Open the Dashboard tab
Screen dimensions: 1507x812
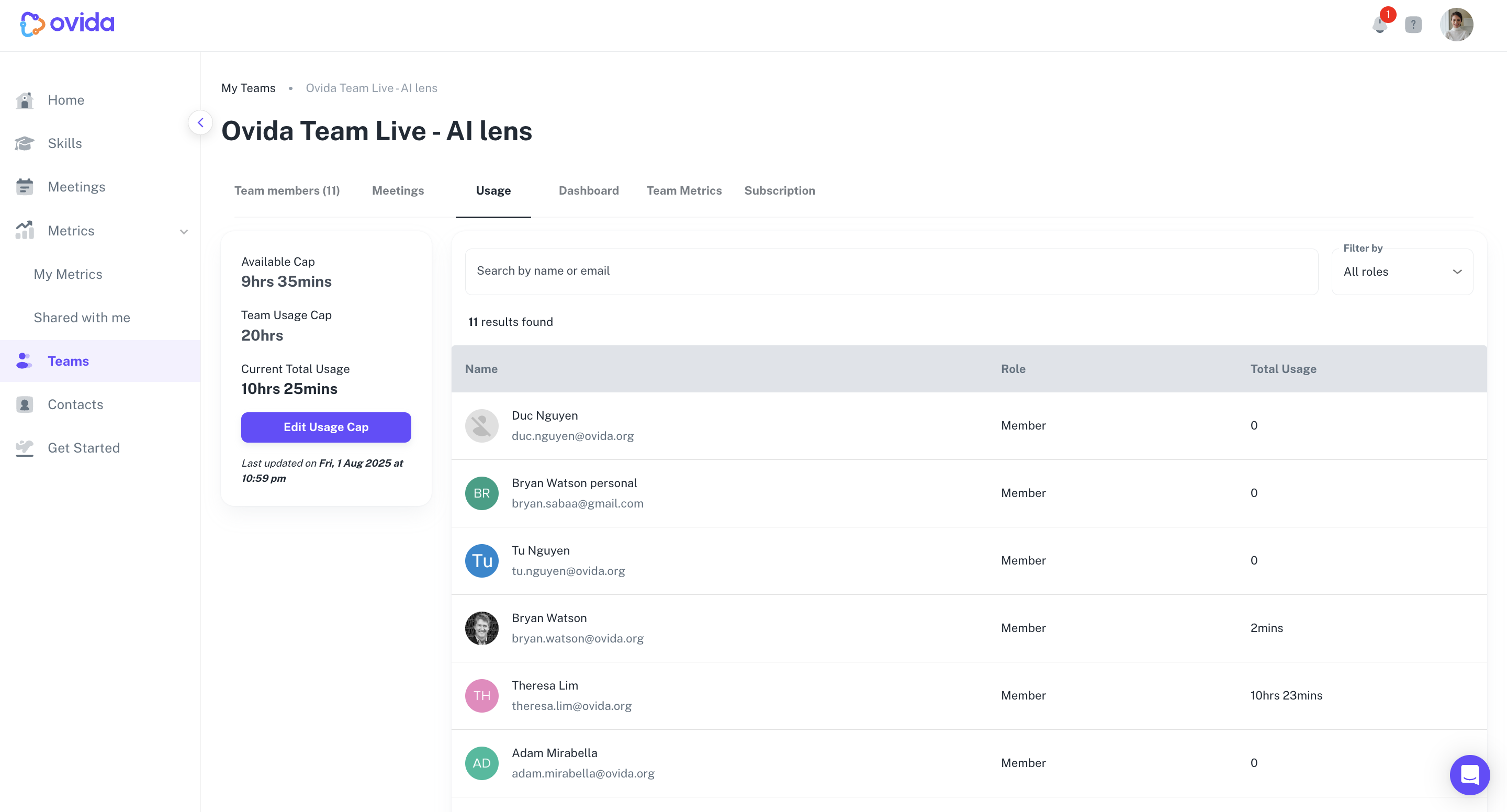pyautogui.click(x=589, y=191)
